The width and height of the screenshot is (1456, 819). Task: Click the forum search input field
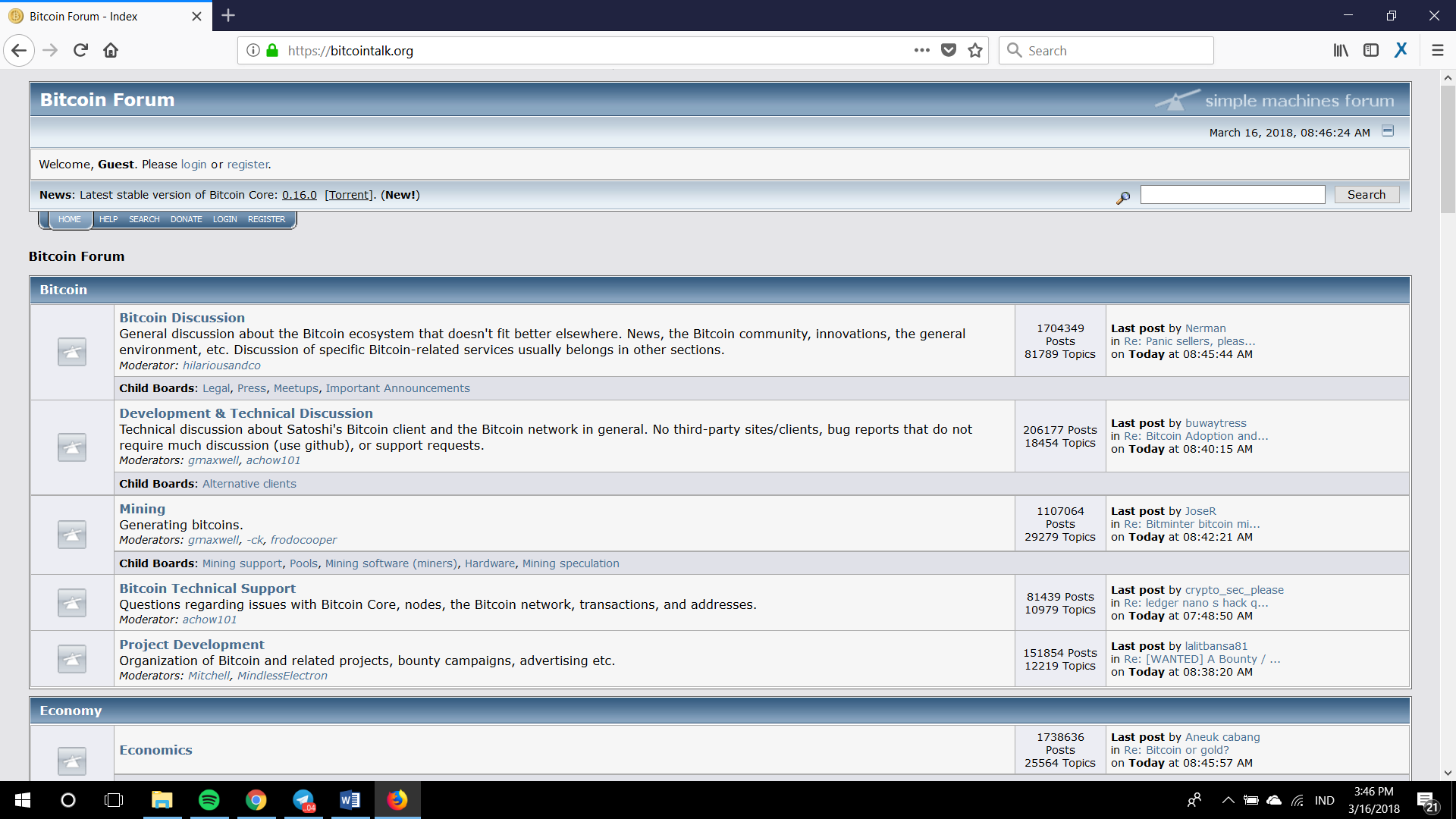pos(1232,195)
